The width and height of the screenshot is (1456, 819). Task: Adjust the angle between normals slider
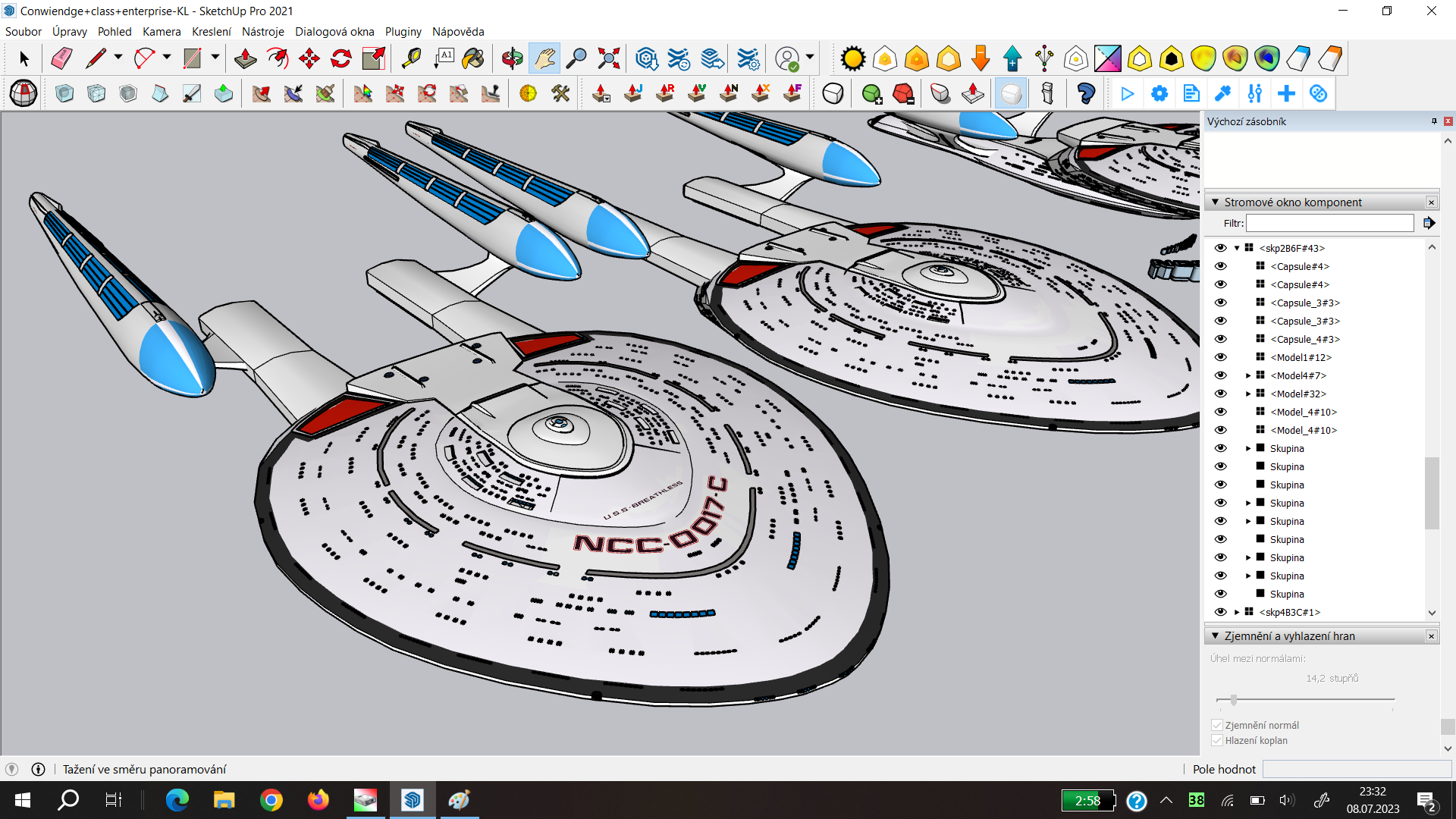point(1234,700)
